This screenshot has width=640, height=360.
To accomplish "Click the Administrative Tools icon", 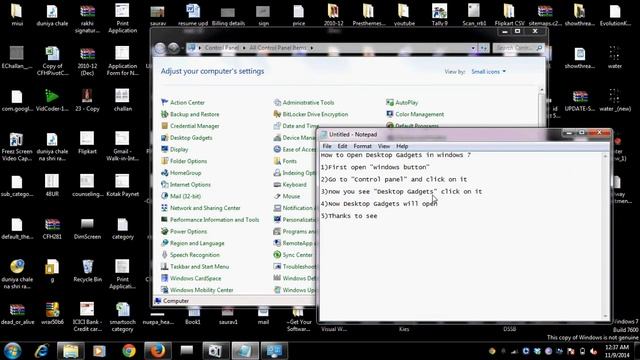I will coord(277,102).
